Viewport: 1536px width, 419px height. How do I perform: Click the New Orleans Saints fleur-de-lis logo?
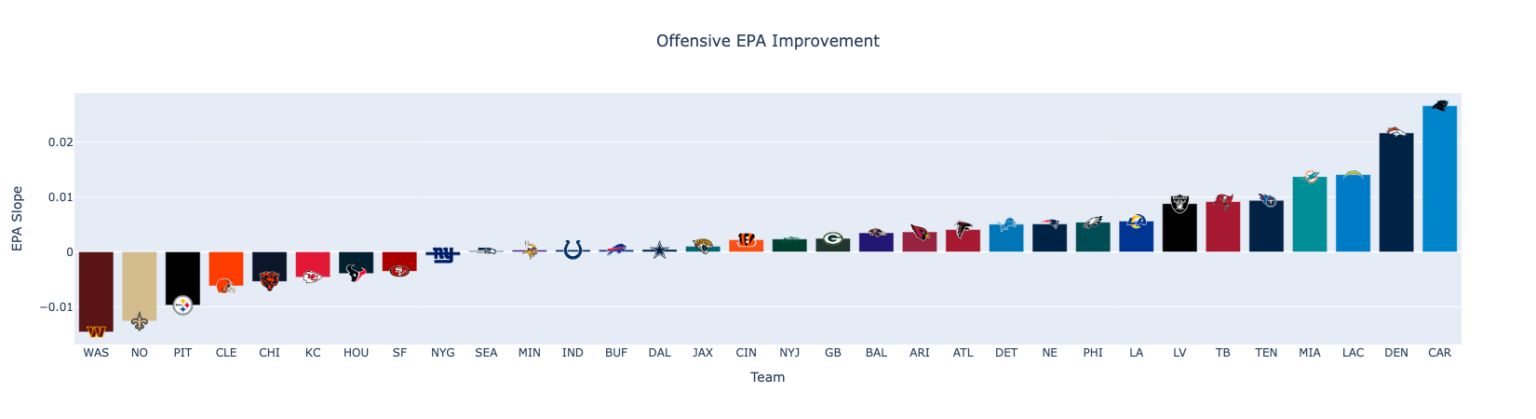pyautogui.click(x=139, y=321)
